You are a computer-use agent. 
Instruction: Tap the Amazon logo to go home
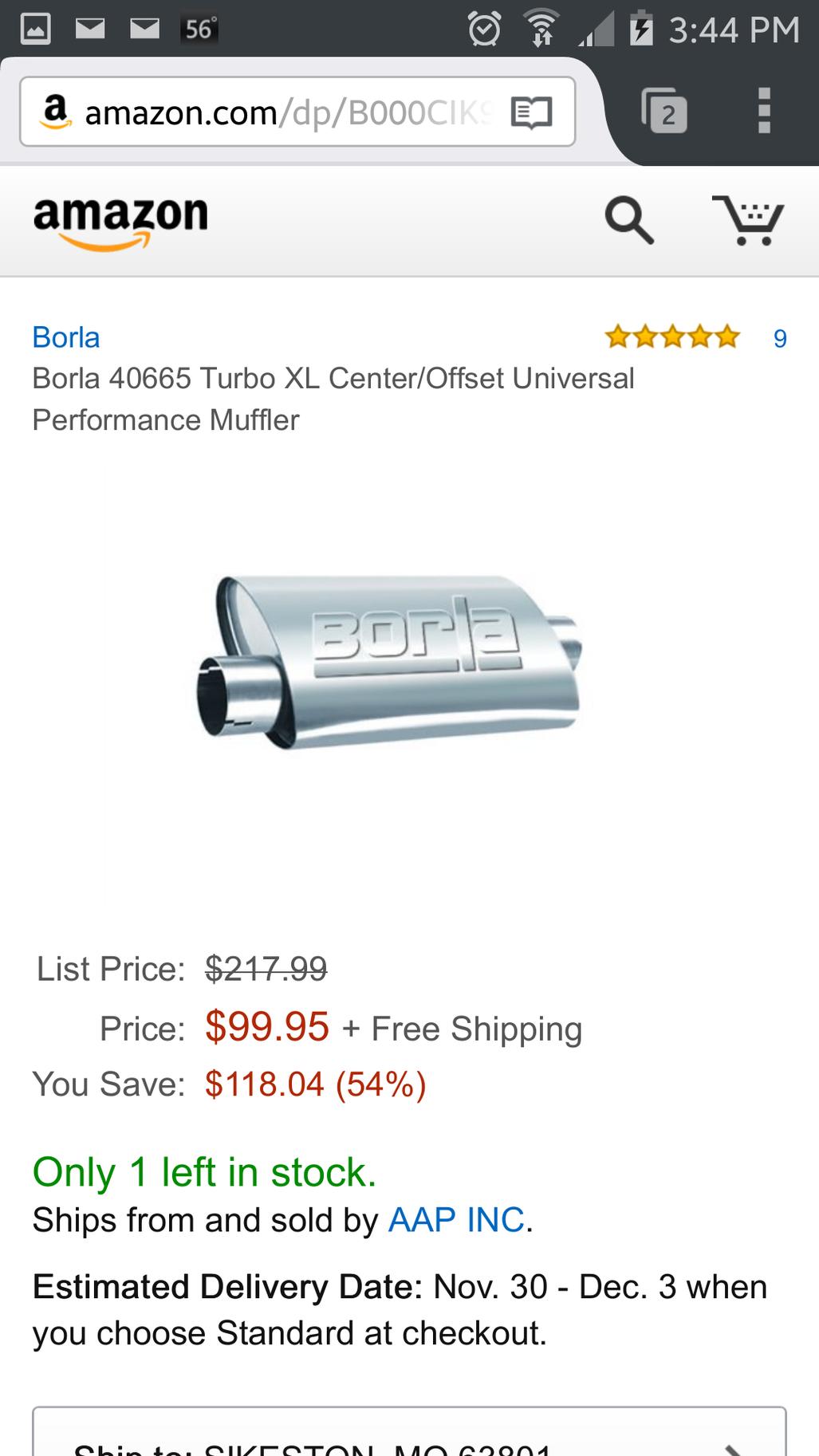click(x=120, y=222)
